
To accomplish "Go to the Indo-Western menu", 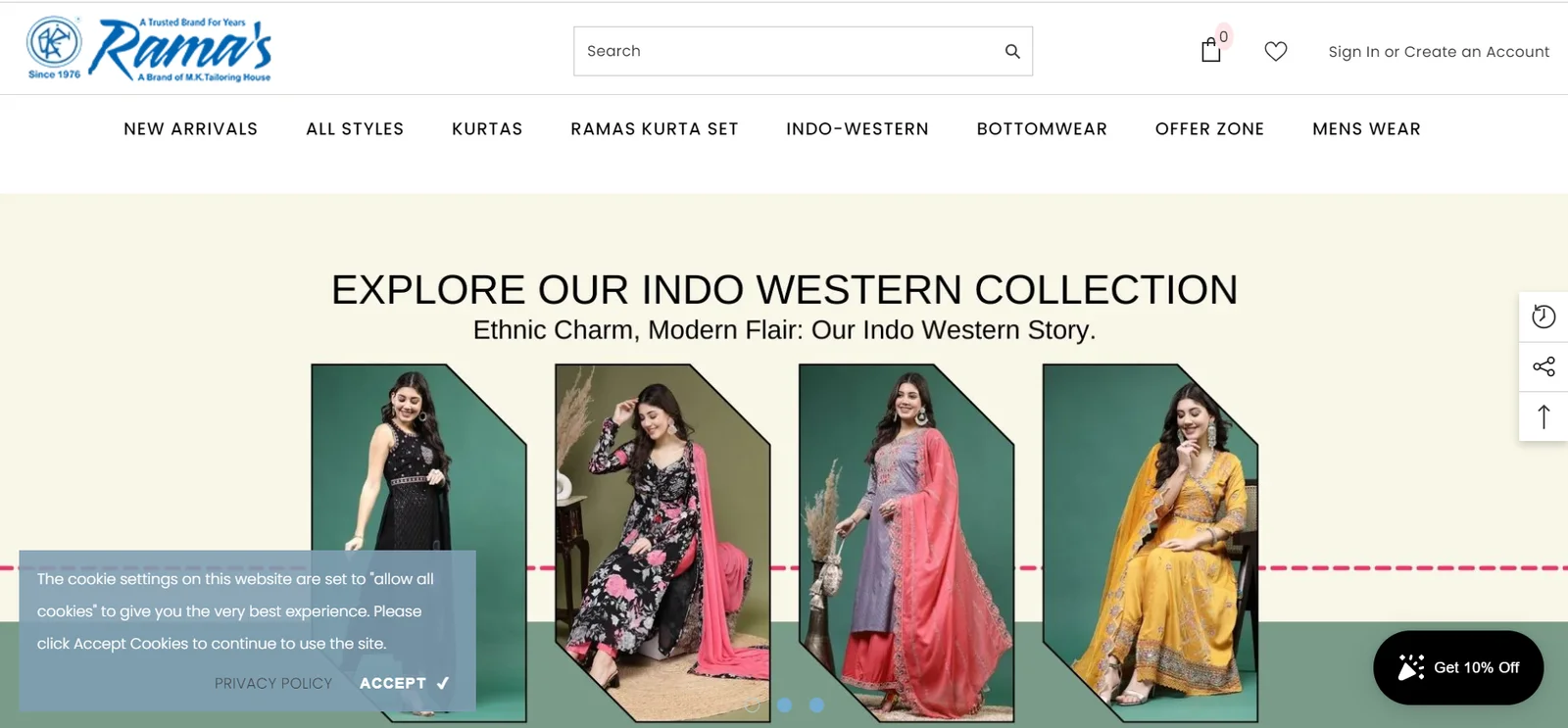I will 857,129.
